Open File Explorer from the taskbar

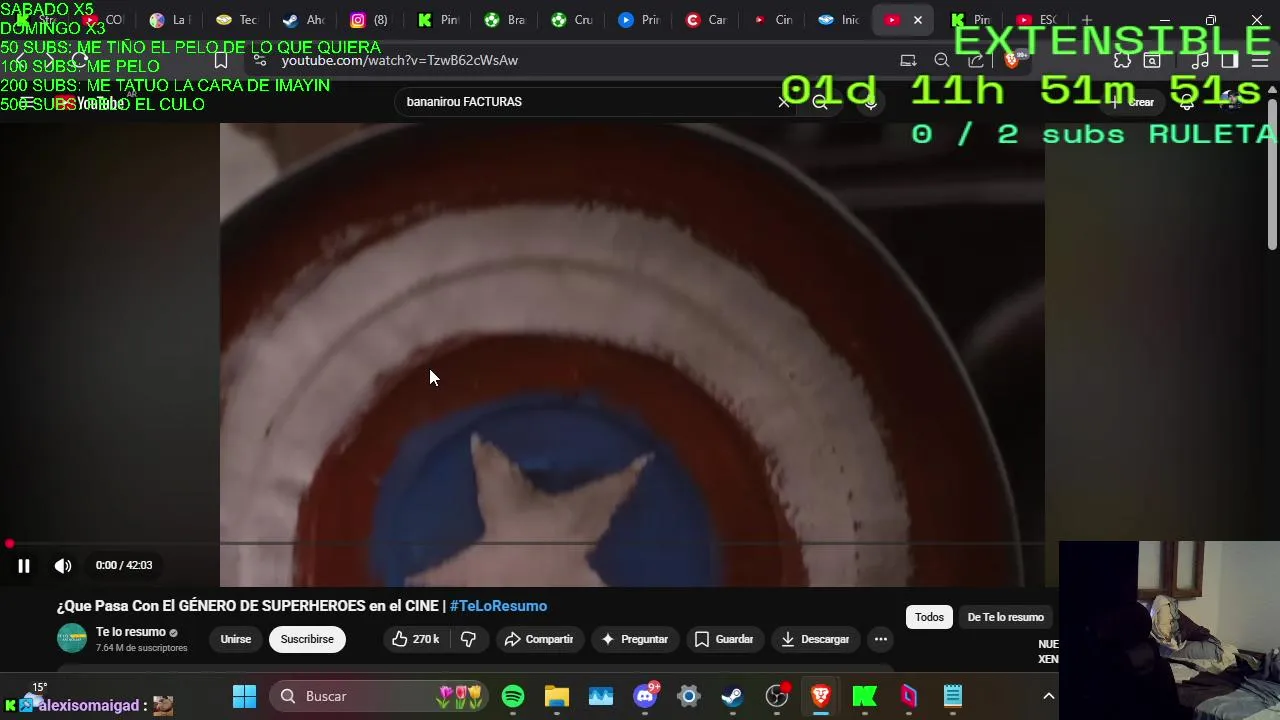(557, 696)
